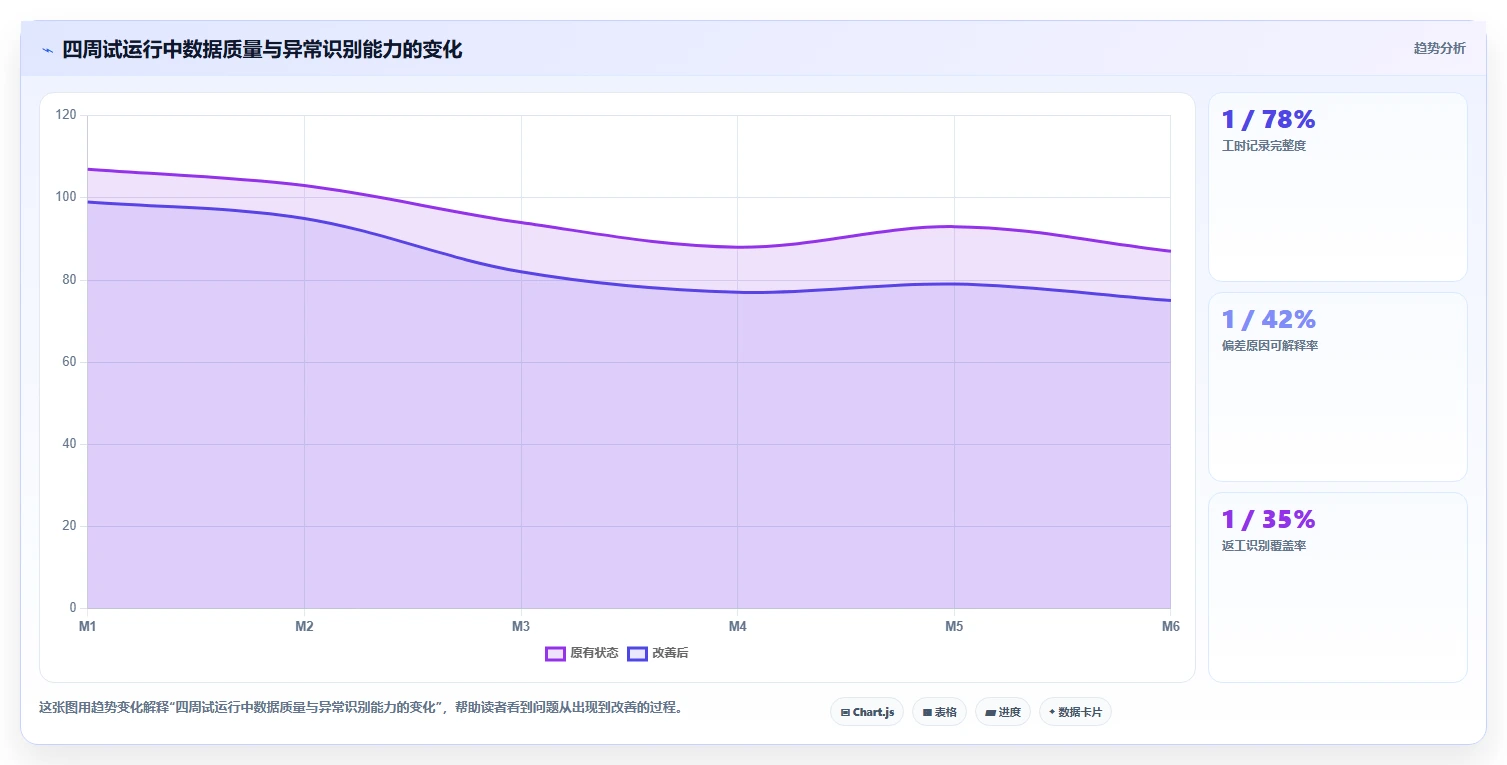This screenshot has width=1507, height=765.
Task: Click the Chart.js chip
Action: (x=867, y=712)
